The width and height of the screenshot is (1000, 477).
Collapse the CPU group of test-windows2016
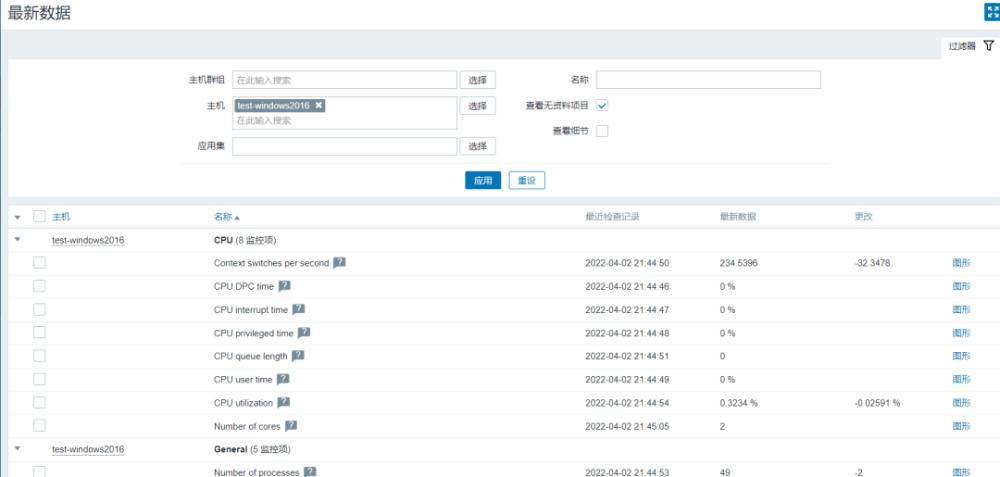coord(17,240)
